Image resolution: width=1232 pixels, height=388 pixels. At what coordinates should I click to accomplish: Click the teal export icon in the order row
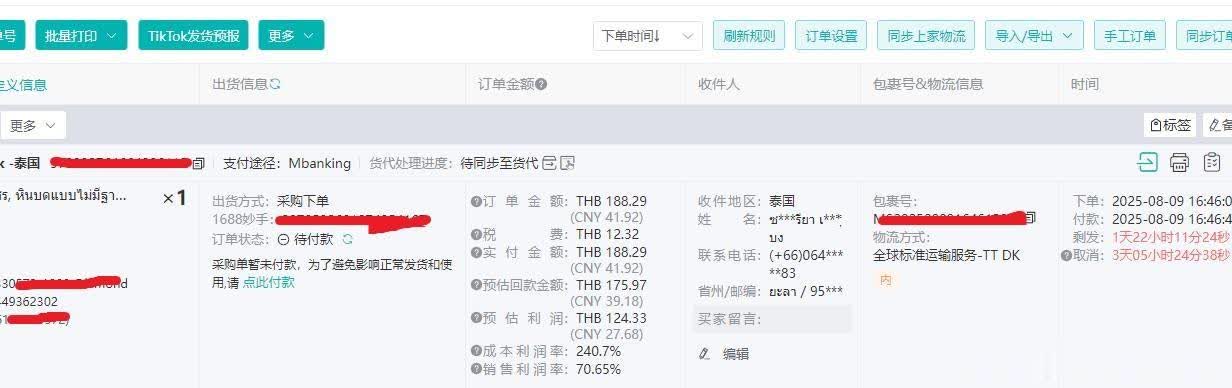point(1147,162)
